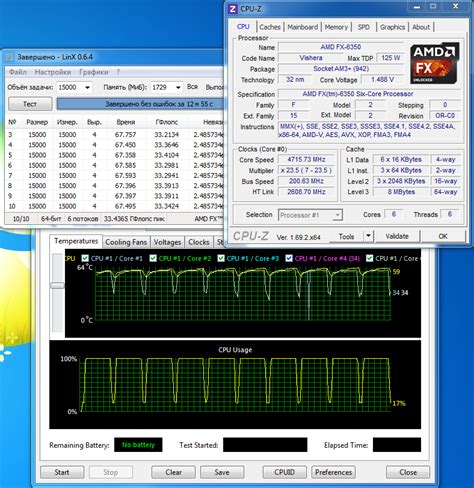Click the Save button
This screenshot has height=488, width=474.
(x=222, y=472)
